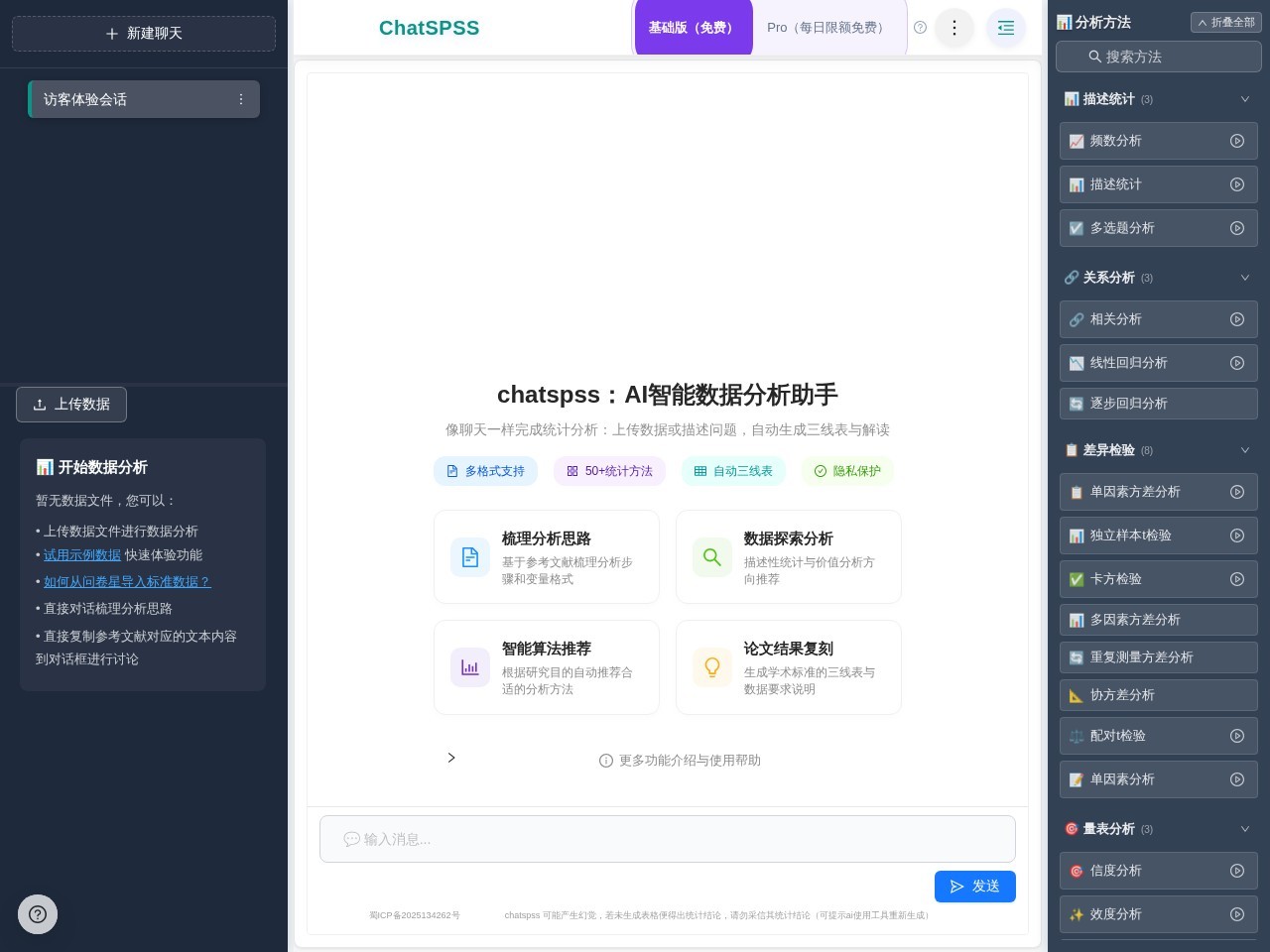Collapse the 量表分析 category
The width and height of the screenshot is (1270, 952).
[x=1245, y=829]
